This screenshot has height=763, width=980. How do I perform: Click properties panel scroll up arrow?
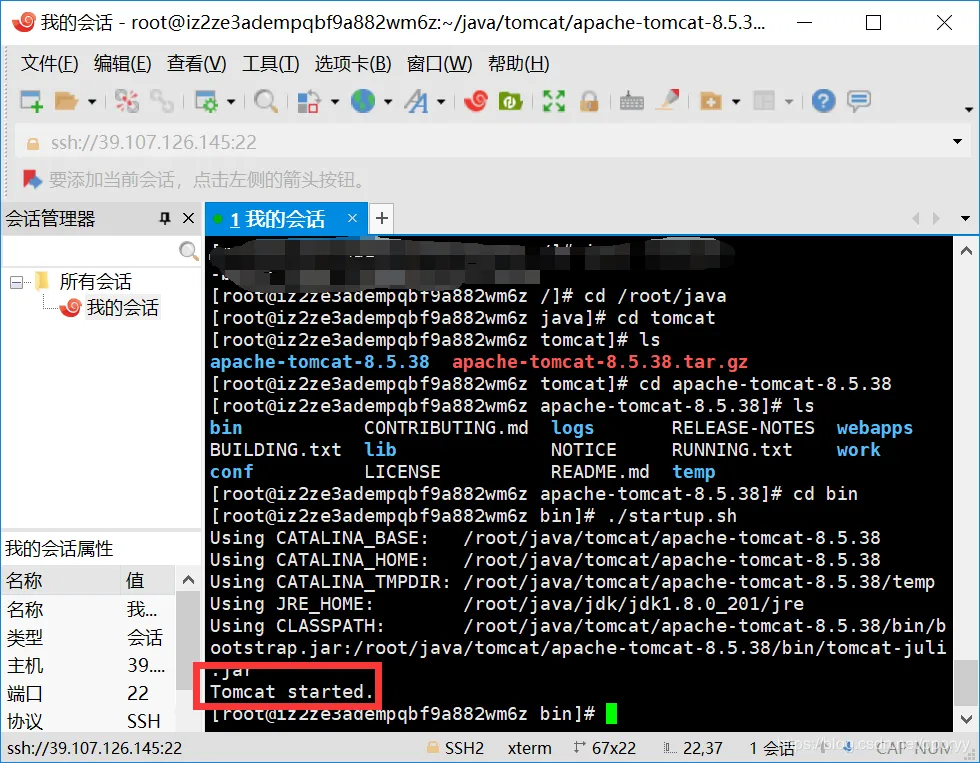coord(188,580)
